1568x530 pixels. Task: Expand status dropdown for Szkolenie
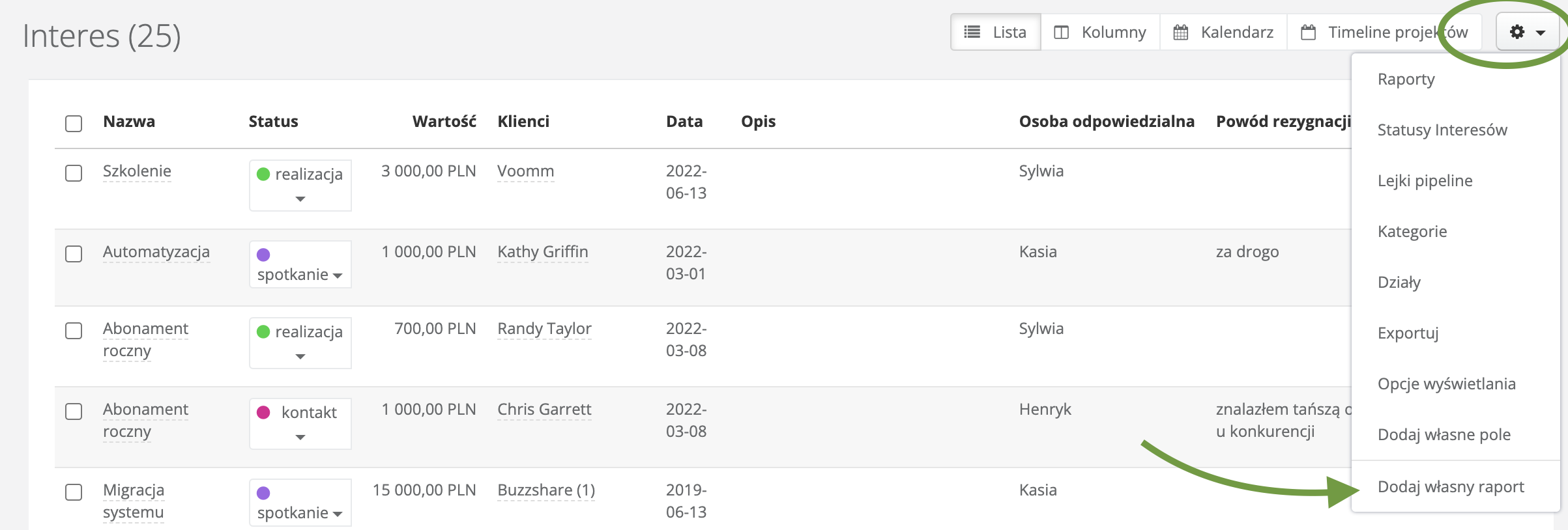pyautogui.click(x=300, y=199)
